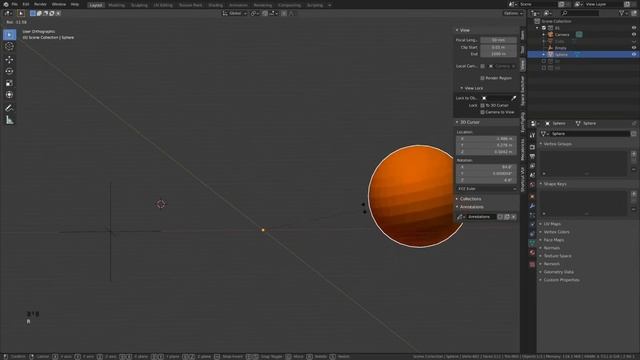
Task: Select the Annotate tool
Action: point(9,108)
